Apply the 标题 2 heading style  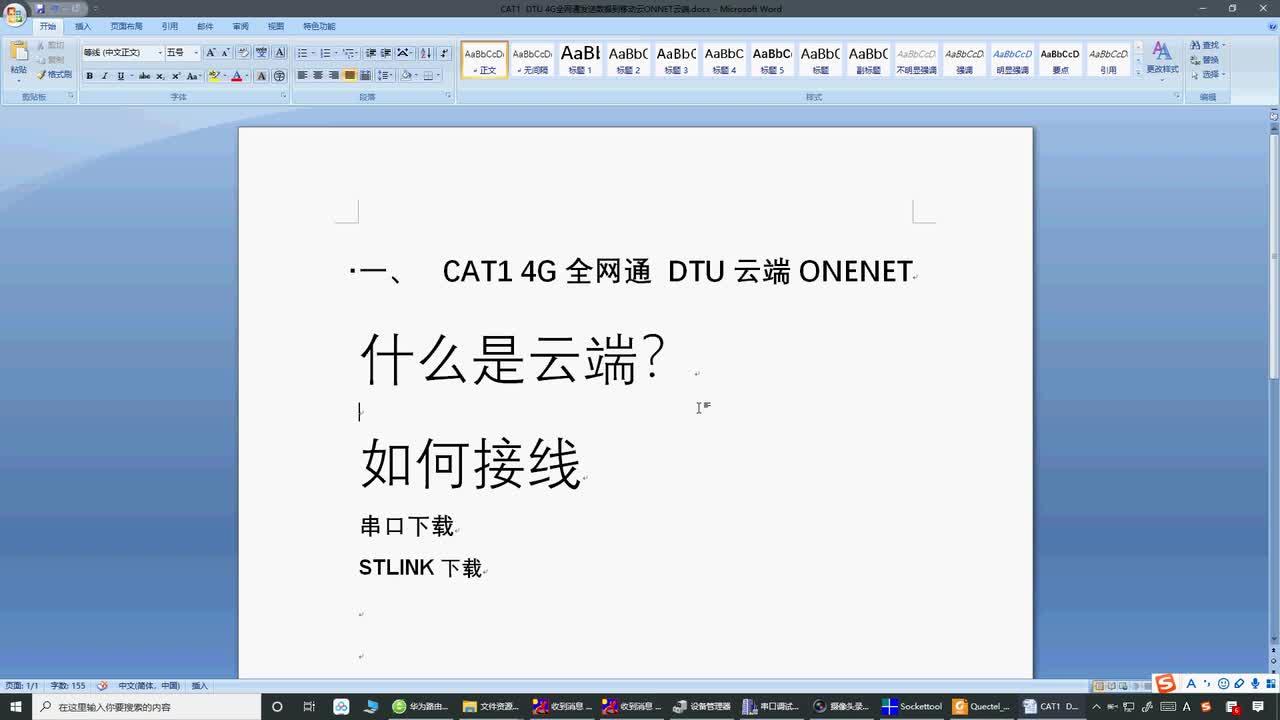(628, 60)
